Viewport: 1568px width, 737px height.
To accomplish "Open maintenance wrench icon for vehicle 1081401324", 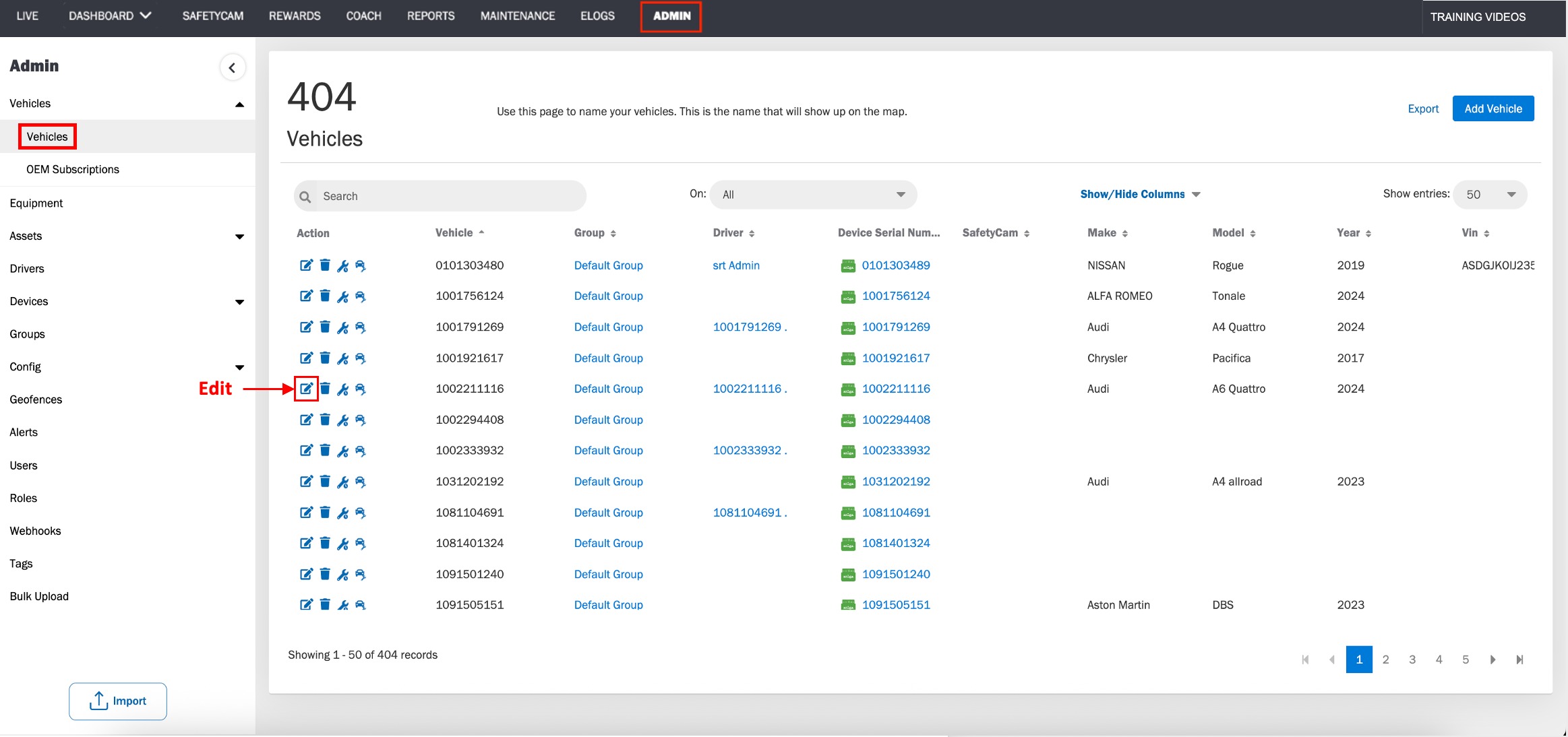I will click(342, 544).
